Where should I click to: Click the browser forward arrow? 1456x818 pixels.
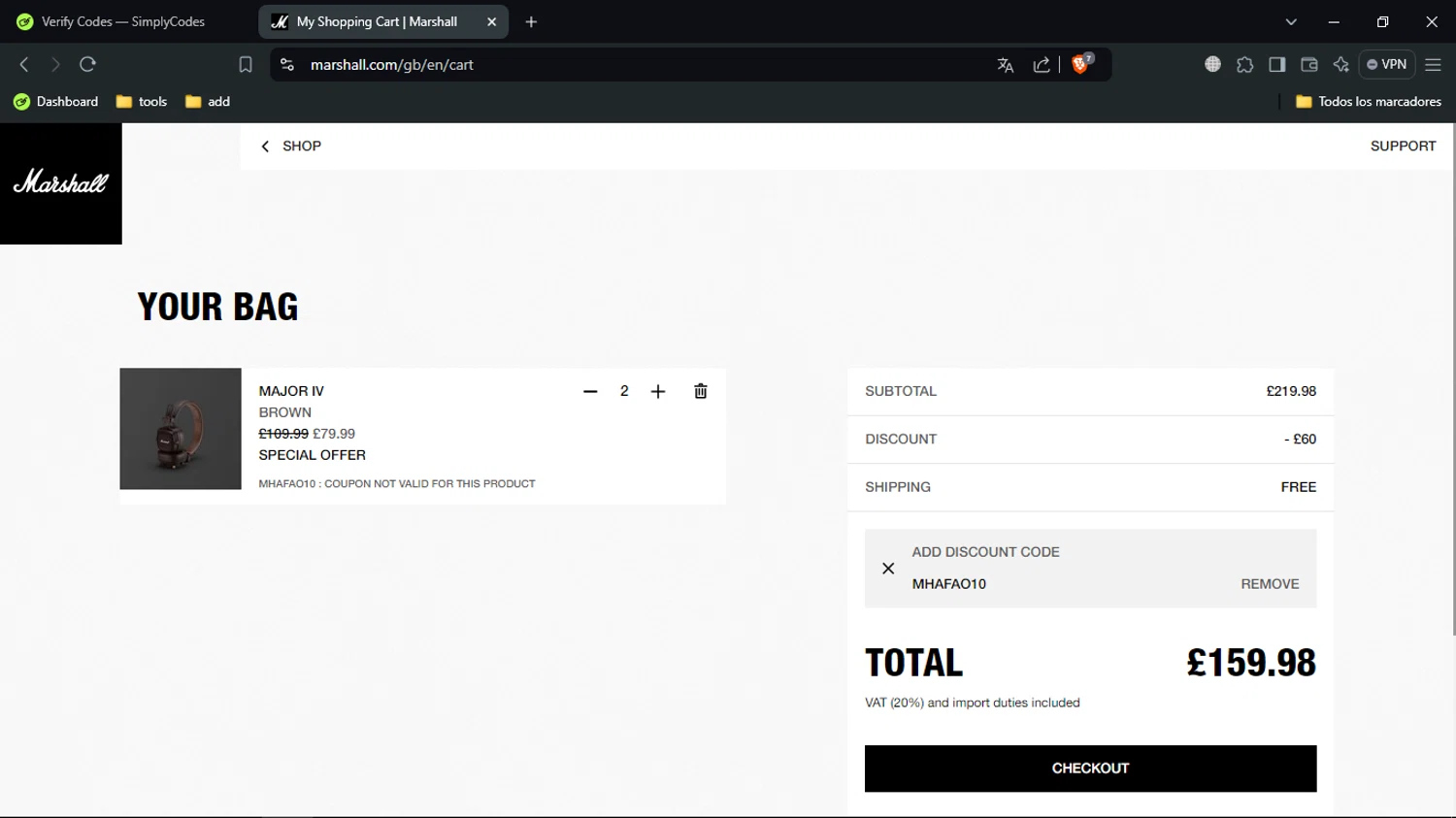(55, 64)
